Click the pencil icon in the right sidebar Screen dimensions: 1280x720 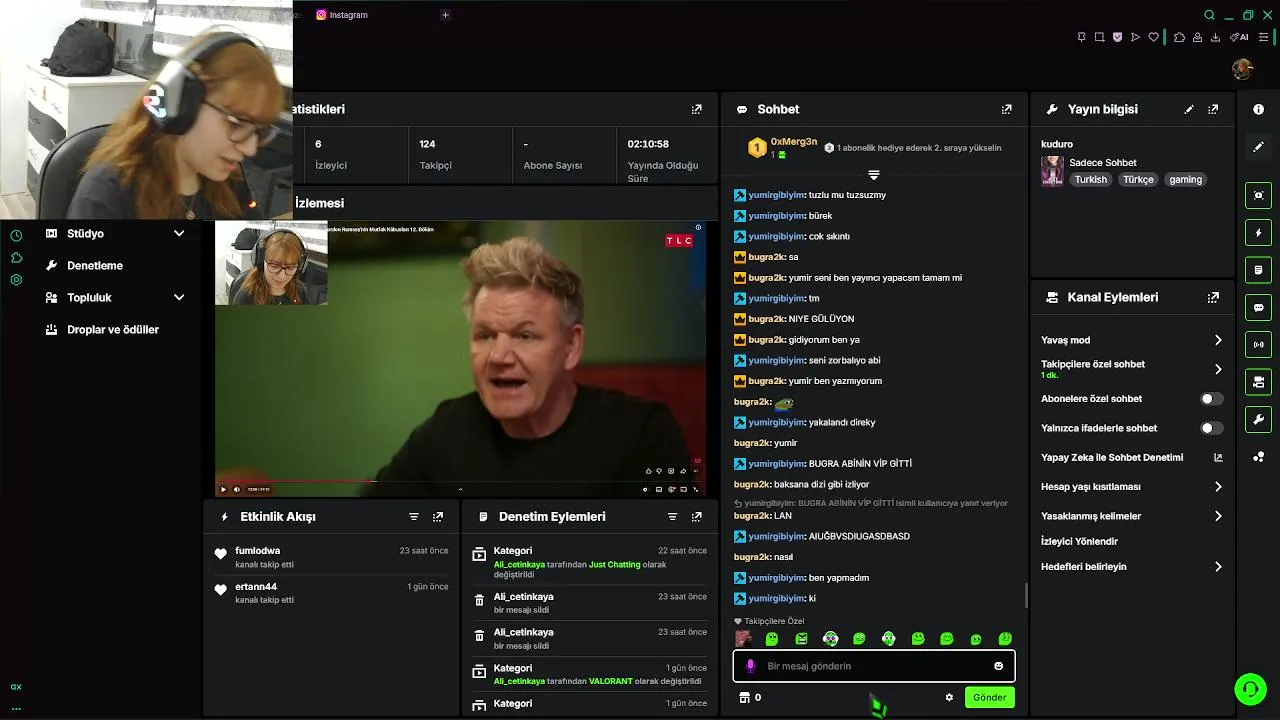click(1259, 146)
